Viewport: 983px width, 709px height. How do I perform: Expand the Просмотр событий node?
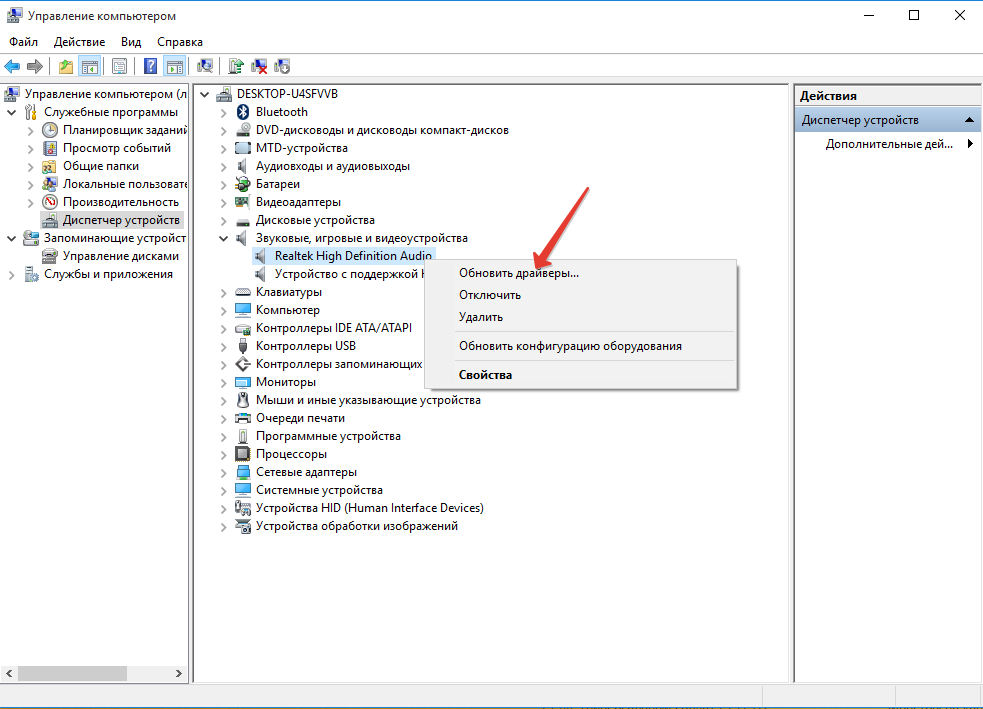[x=31, y=149]
